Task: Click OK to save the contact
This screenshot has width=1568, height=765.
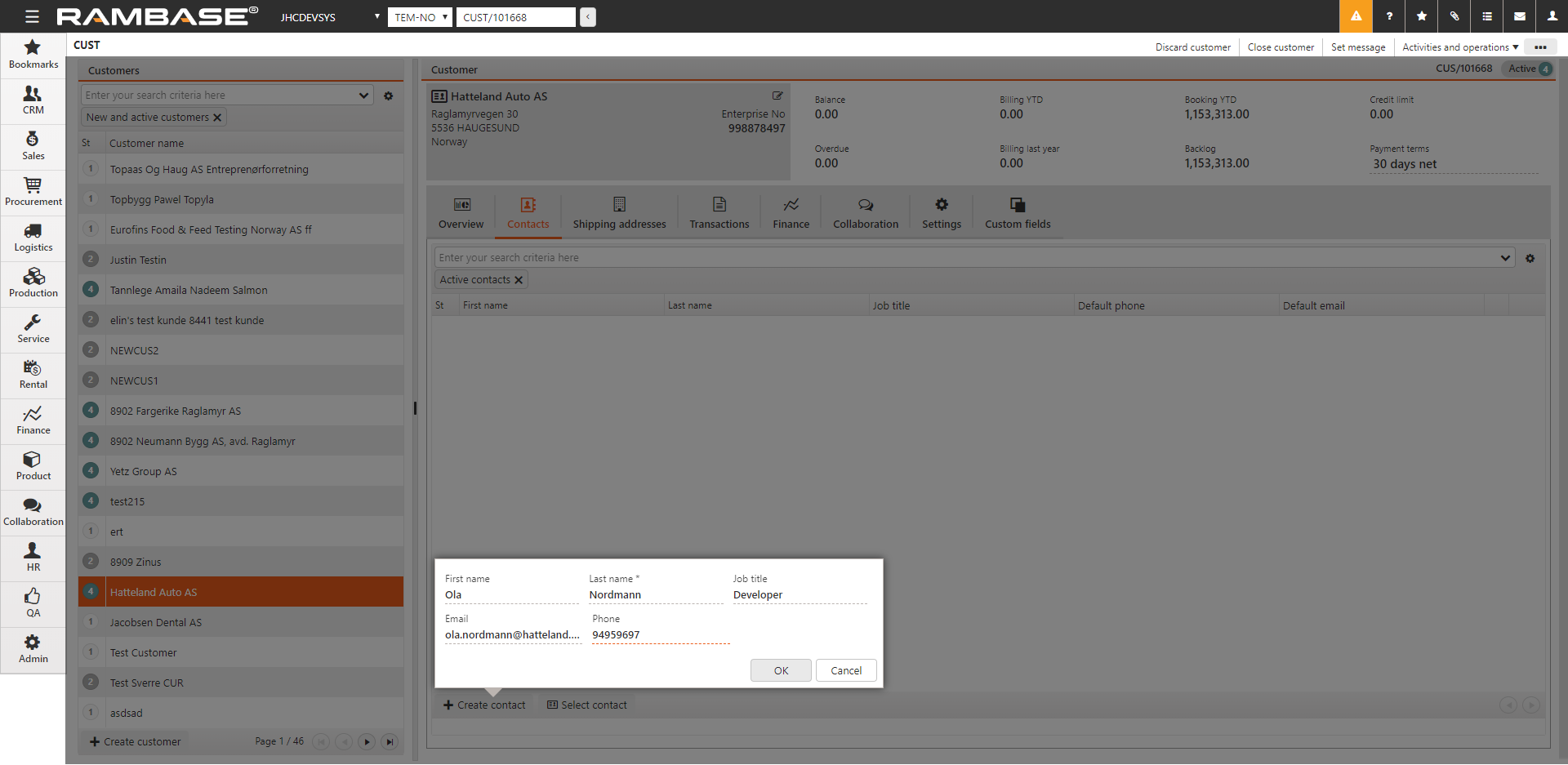Action: pos(781,670)
